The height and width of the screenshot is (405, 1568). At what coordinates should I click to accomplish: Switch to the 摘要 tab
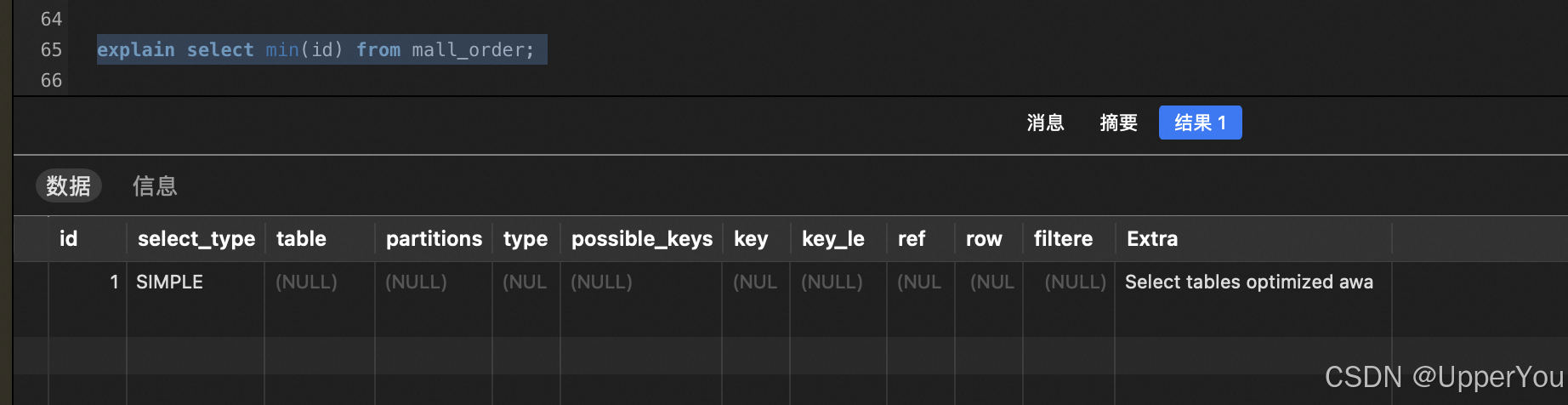[1118, 123]
